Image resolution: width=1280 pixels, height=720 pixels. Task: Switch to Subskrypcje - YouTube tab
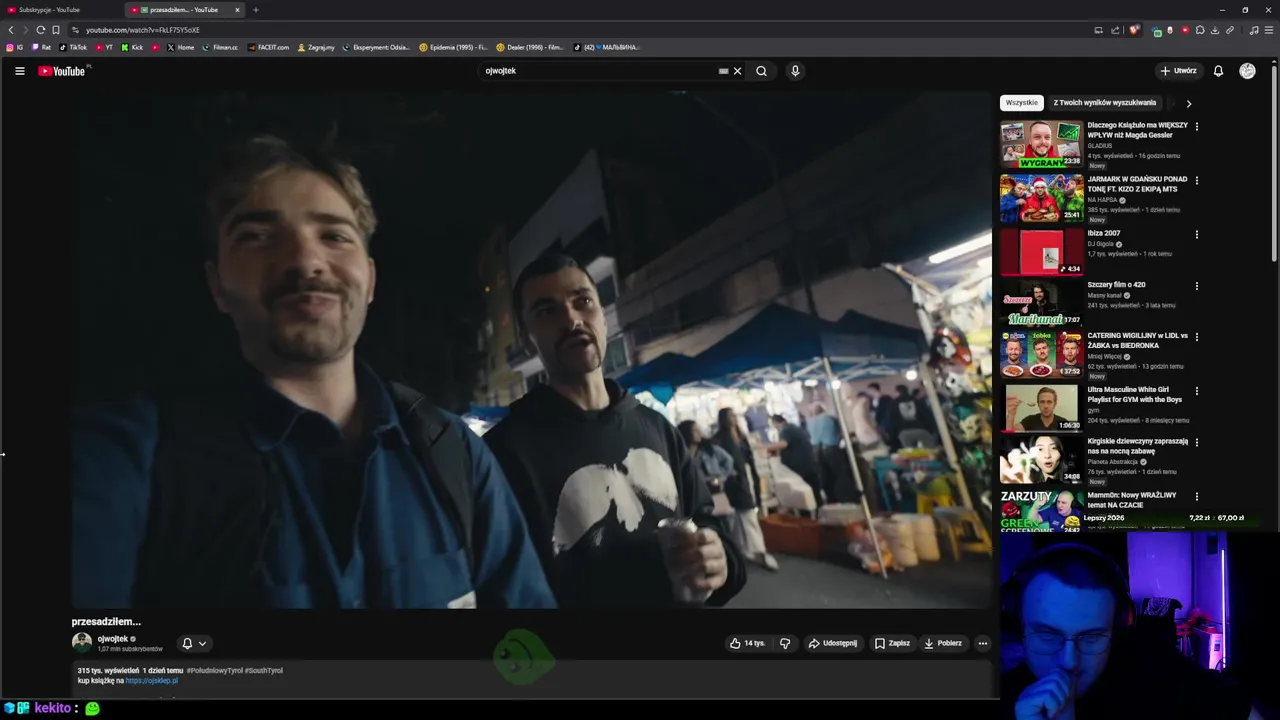(x=60, y=10)
